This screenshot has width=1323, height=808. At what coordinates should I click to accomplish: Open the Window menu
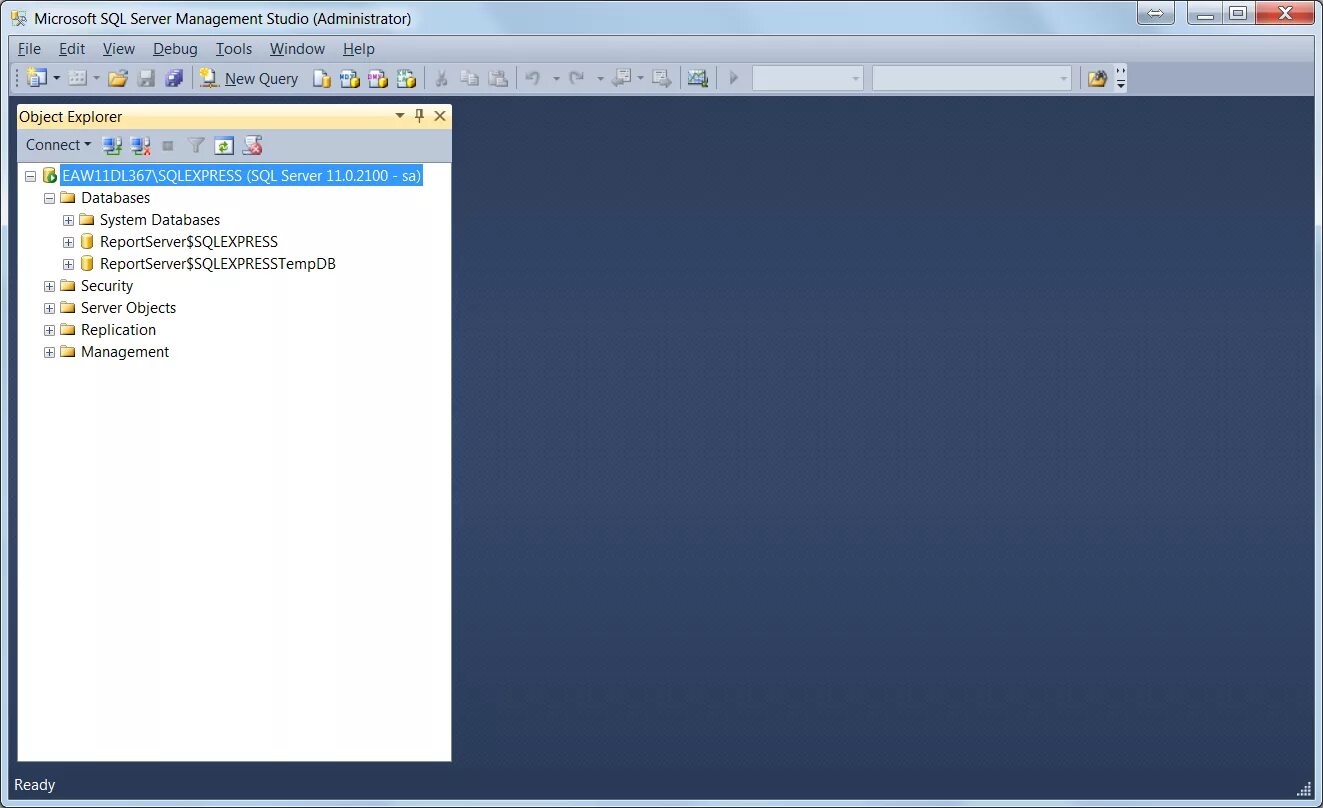(297, 48)
